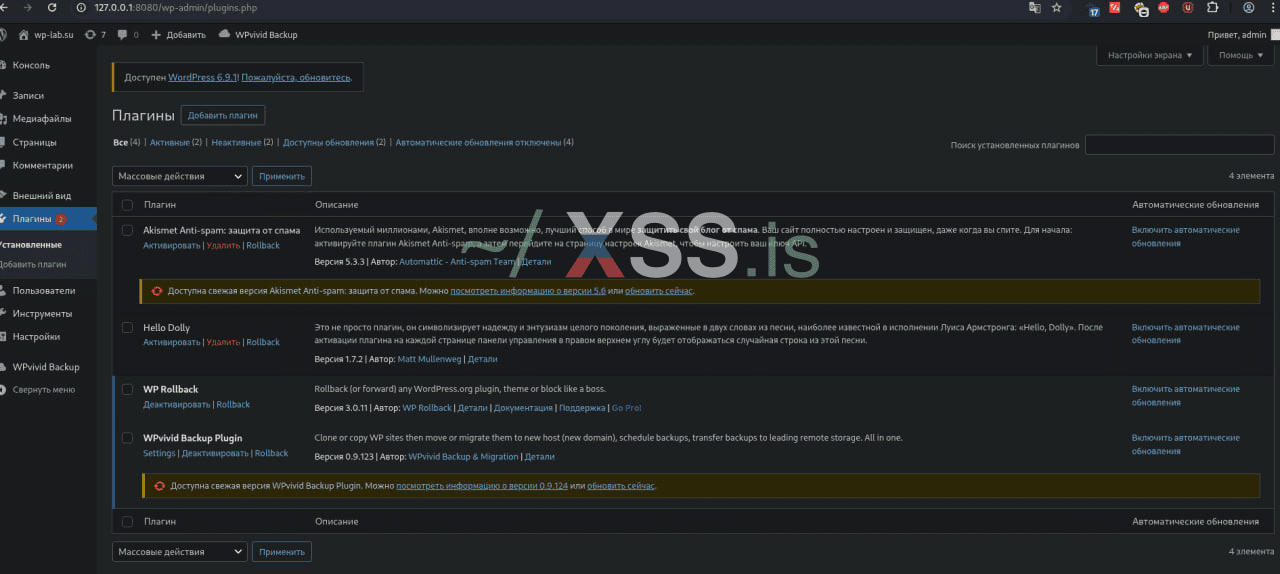Enable automatic updates for Hello Dolly
Viewport: 1280px width, 574px height.
coord(1185,334)
